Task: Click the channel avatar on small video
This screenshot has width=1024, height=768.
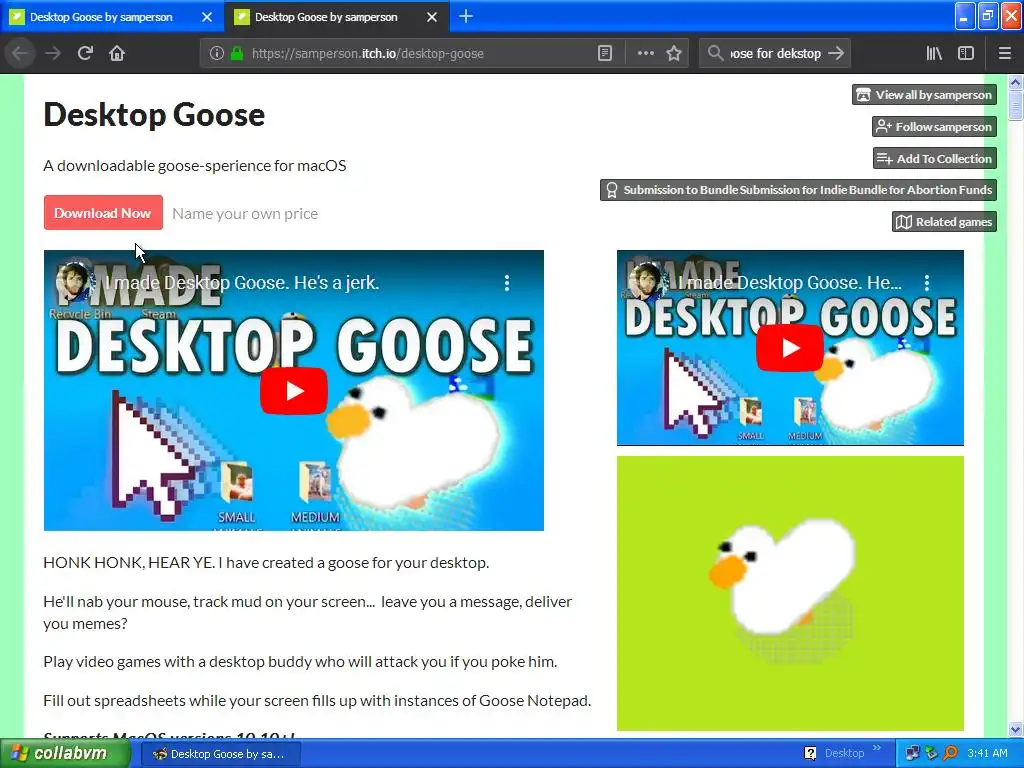Action: coord(647,282)
